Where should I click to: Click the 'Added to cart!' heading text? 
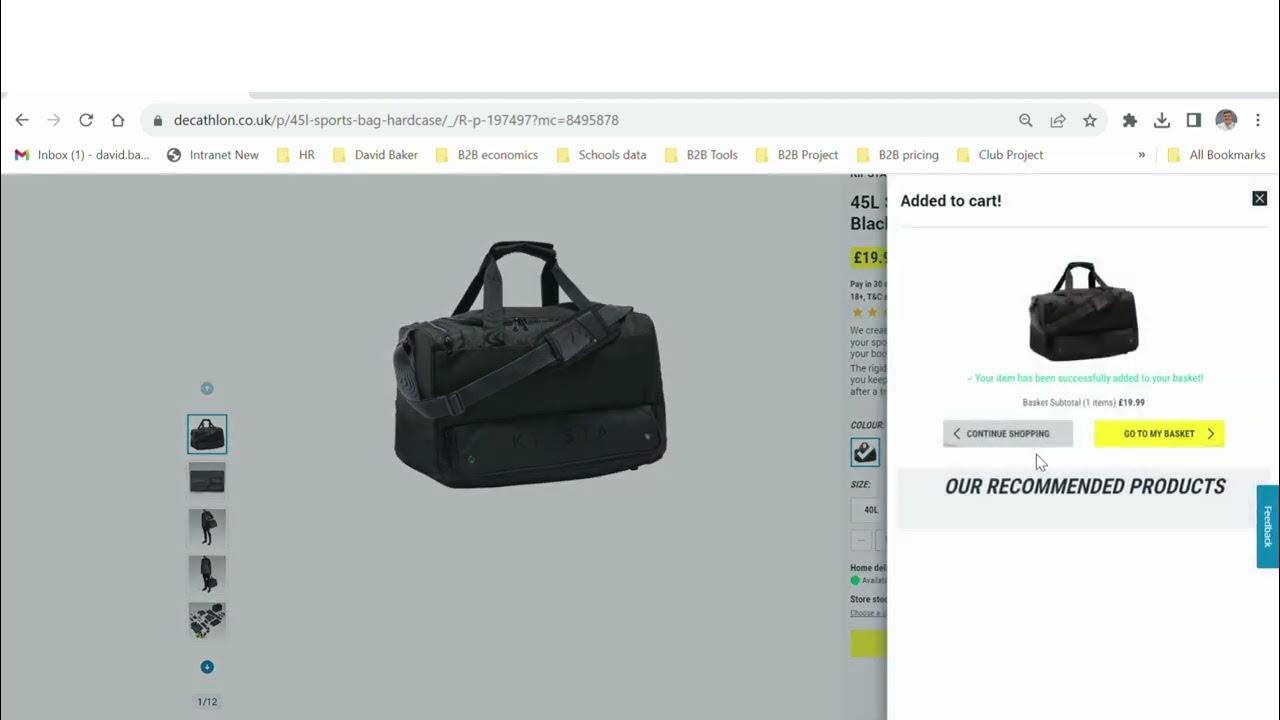(950, 201)
